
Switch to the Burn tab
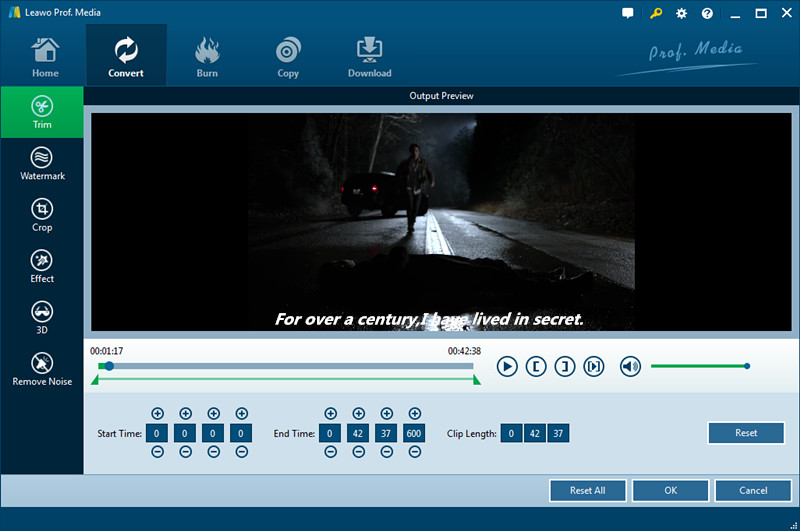tap(207, 55)
